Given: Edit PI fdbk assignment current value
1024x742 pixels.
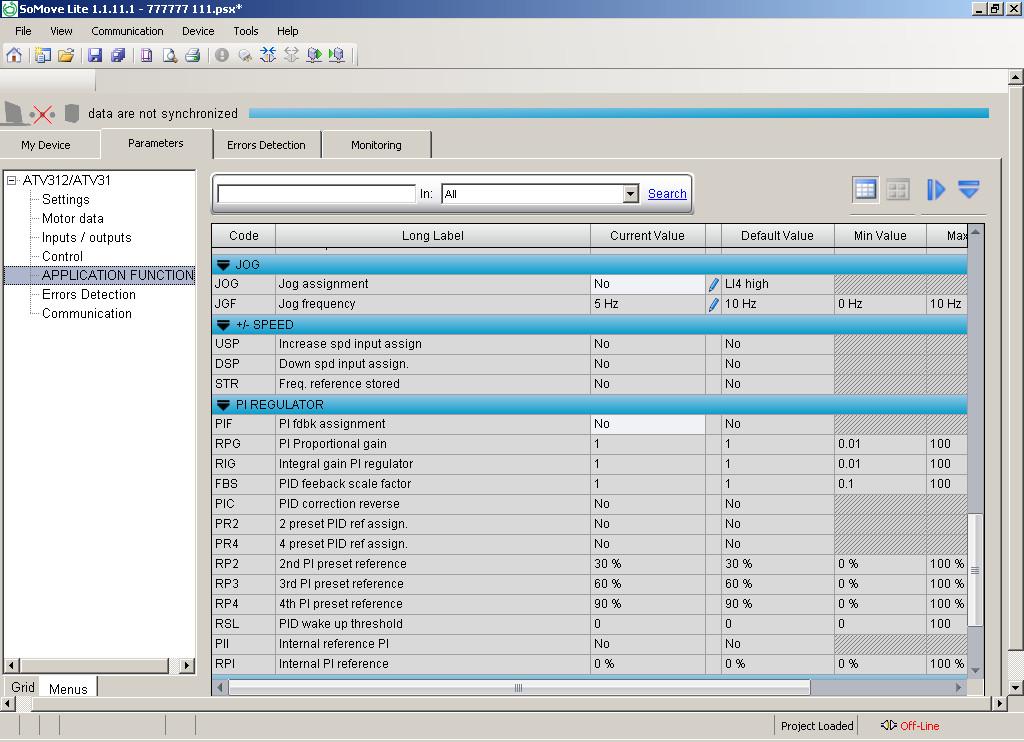Looking at the screenshot, I should (x=647, y=424).
